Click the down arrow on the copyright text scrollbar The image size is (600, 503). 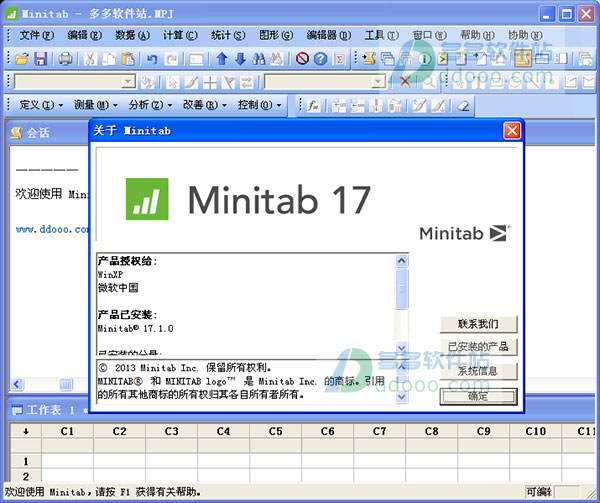click(x=401, y=397)
